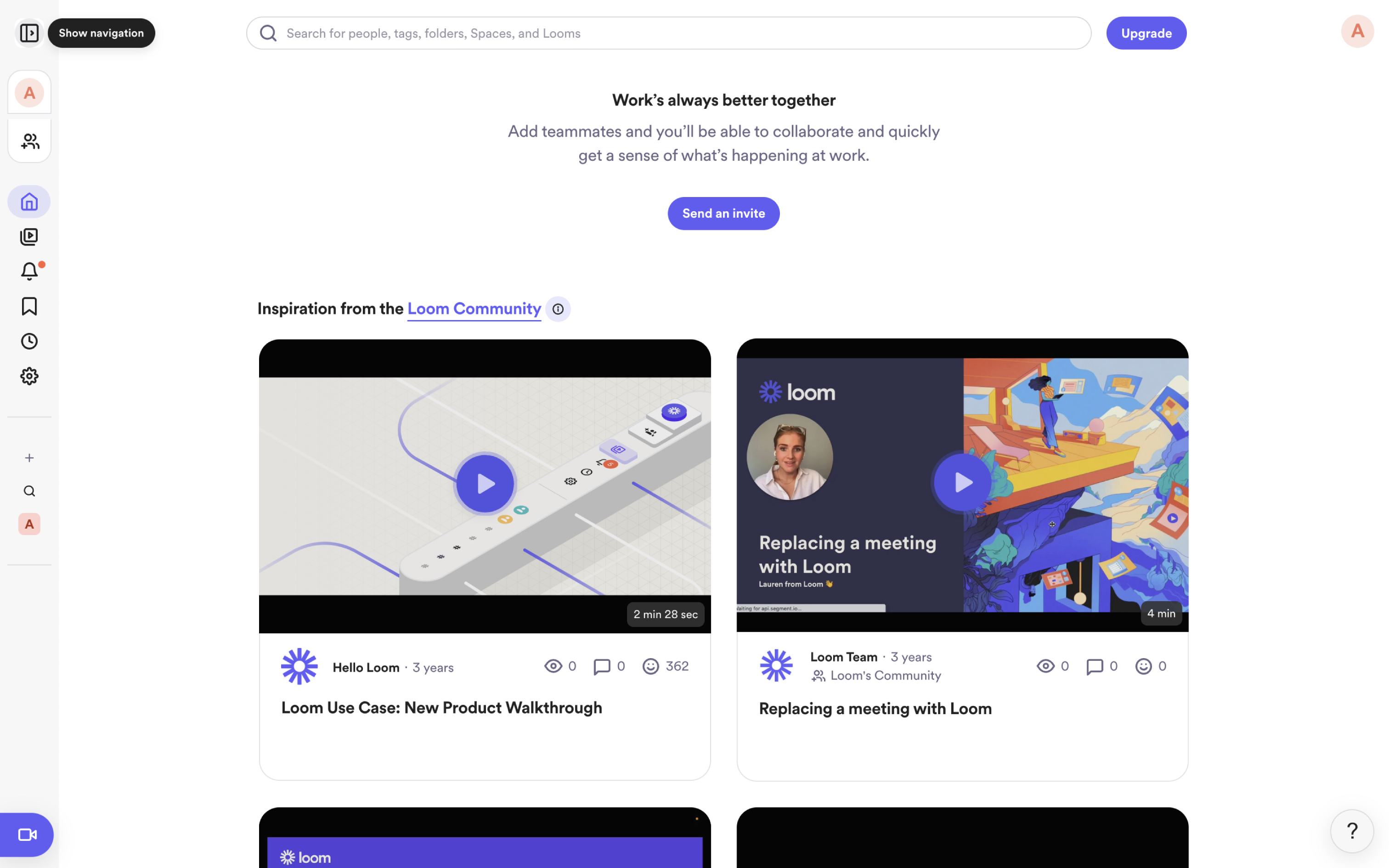Open the bookmark Watch Later icon
This screenshot has height=868, width=1389.
click(x=29, y=307)
